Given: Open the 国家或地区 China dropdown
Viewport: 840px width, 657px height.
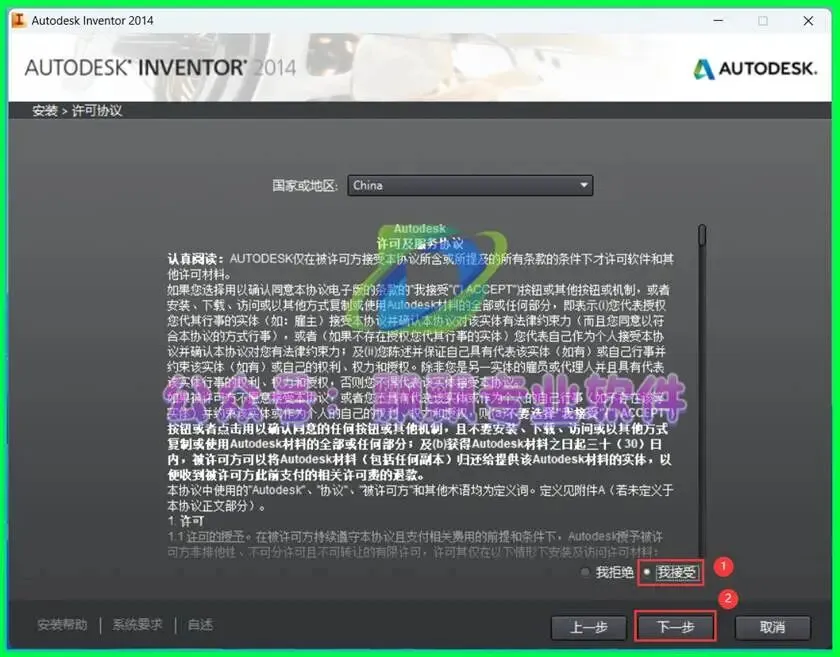Looking at the screenshot, I should [470, 185].
